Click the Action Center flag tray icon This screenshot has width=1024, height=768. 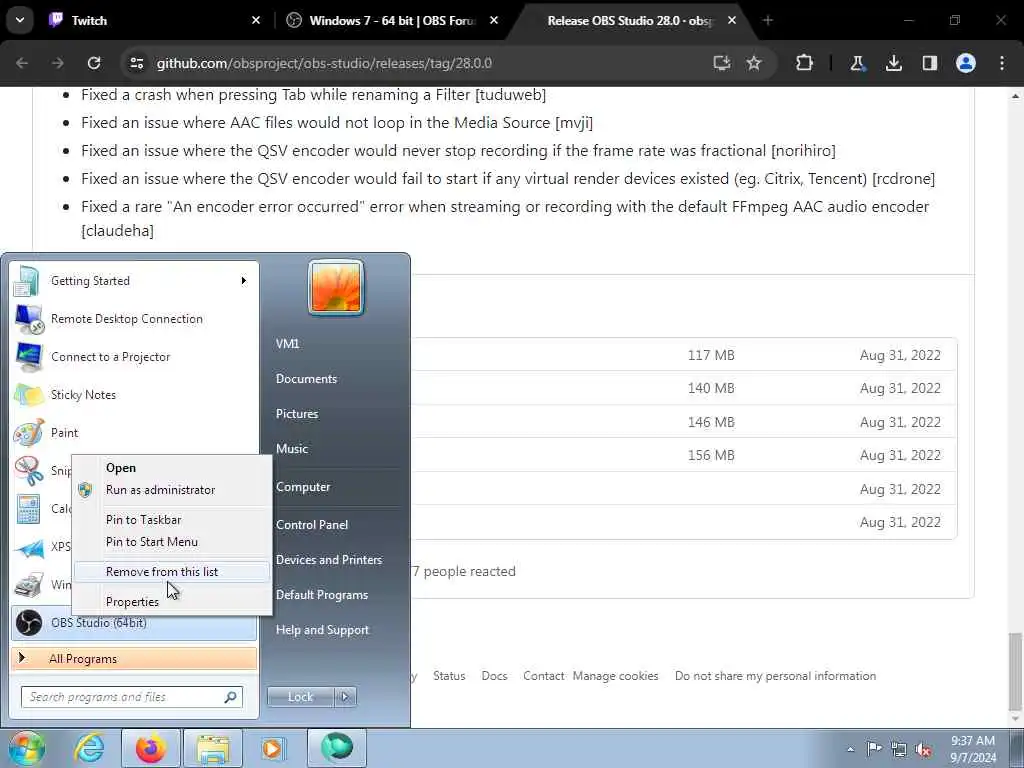(874, 748)
